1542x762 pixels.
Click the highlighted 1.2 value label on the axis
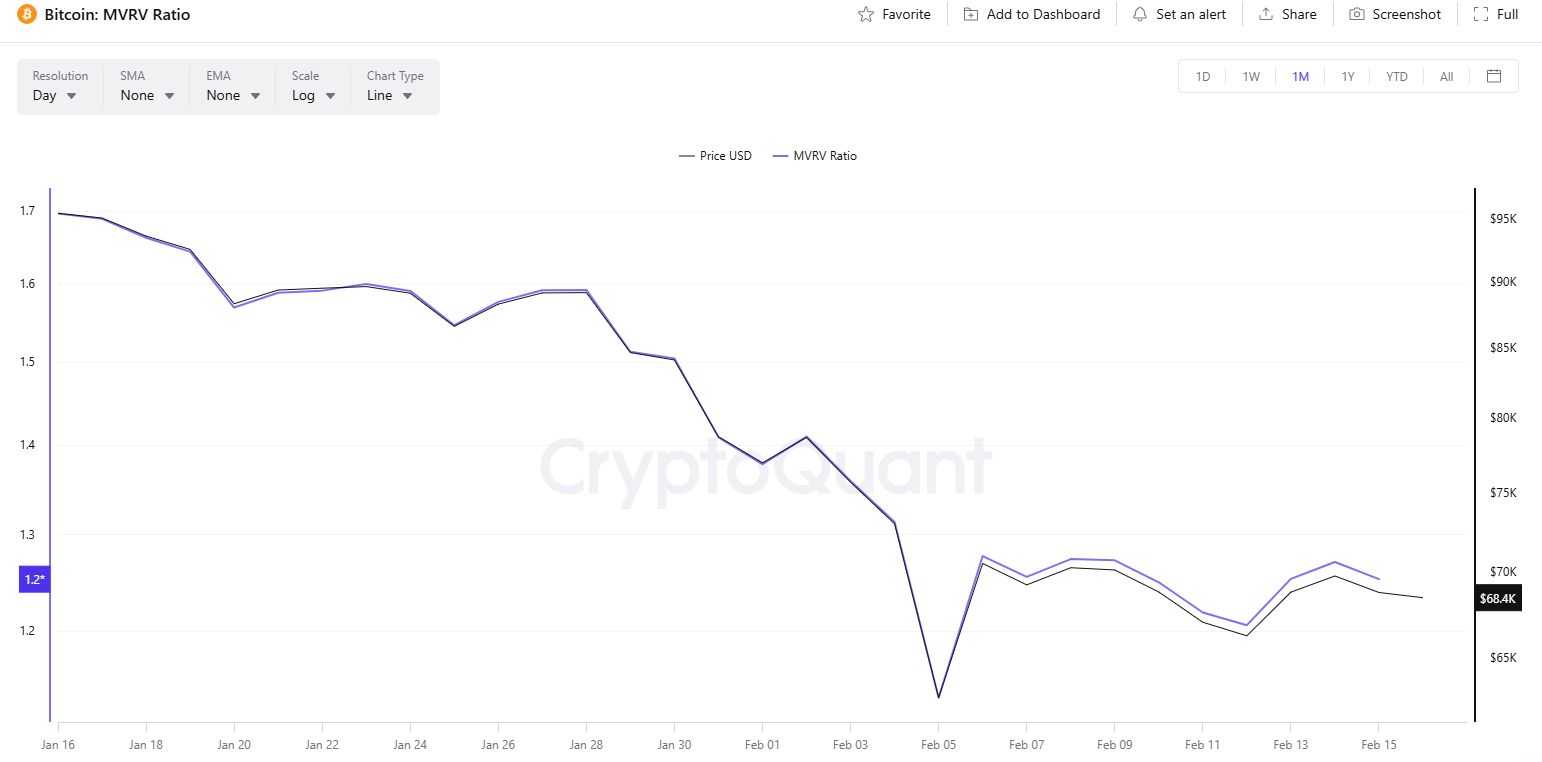tap(33, 579)
